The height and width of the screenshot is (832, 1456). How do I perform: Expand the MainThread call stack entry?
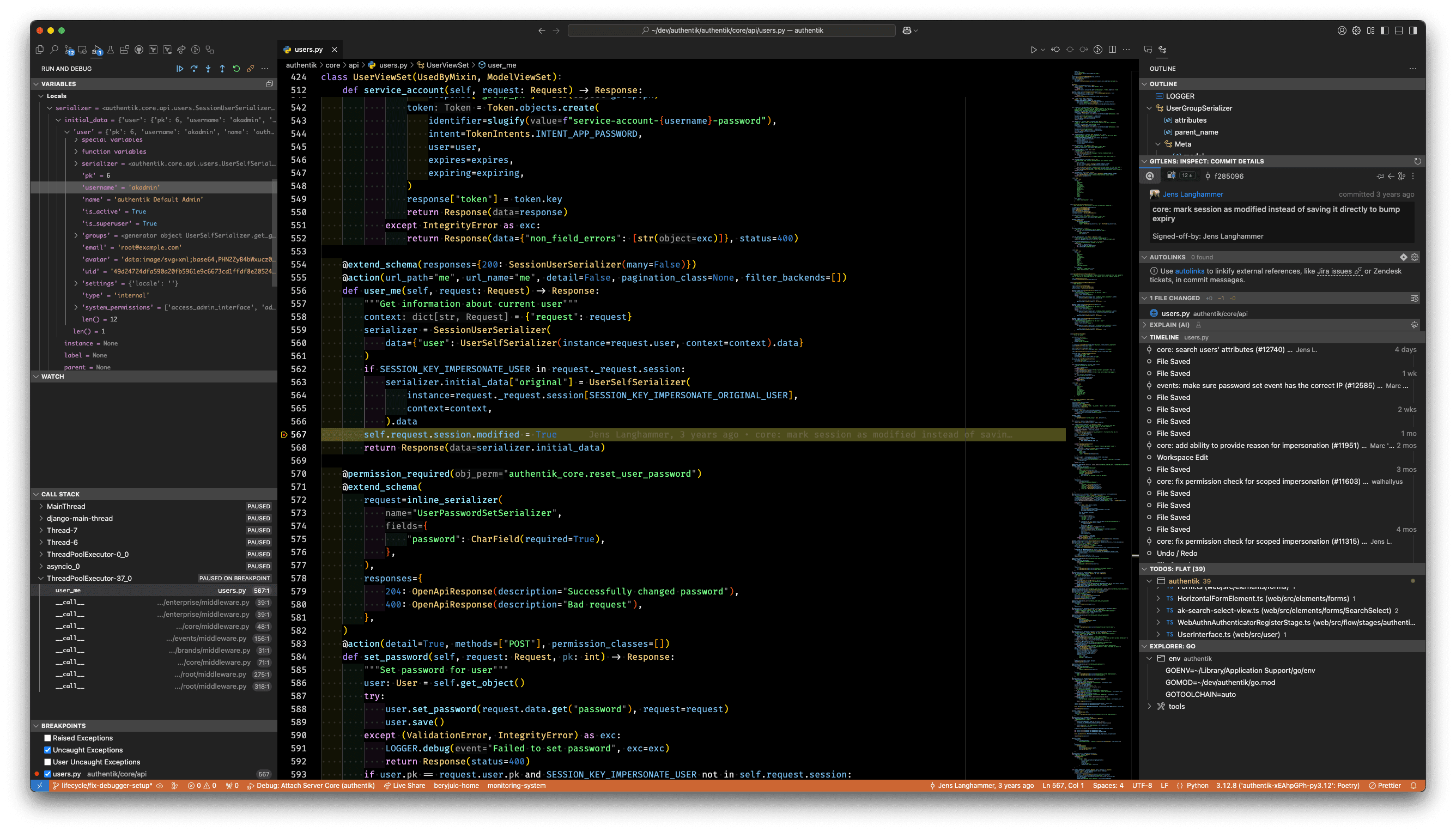[x=41, y=506]
